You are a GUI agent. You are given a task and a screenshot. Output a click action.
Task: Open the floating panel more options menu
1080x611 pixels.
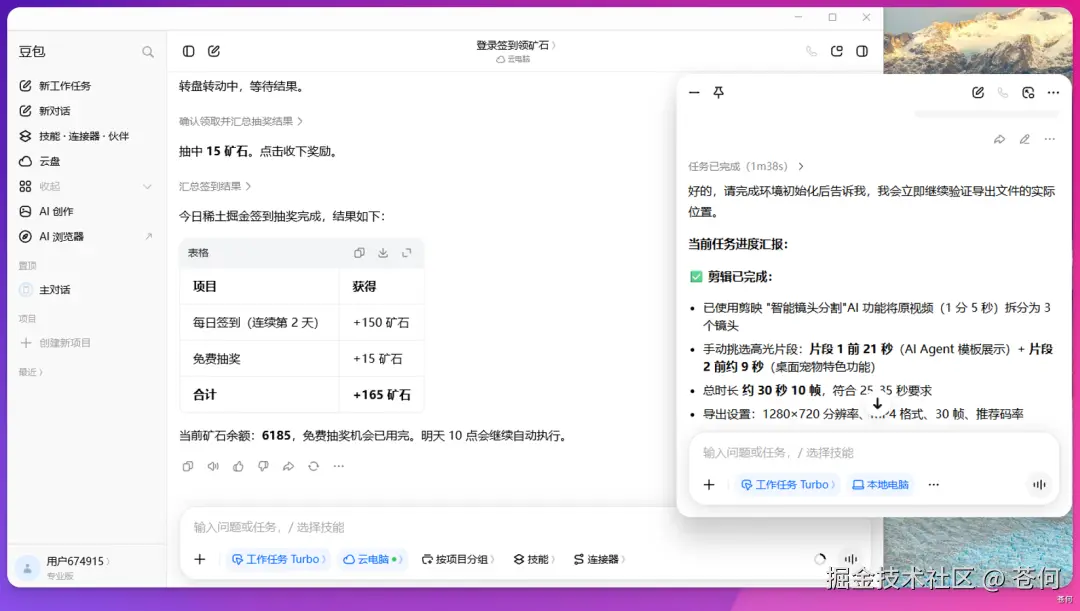(x=1053, y=92)
